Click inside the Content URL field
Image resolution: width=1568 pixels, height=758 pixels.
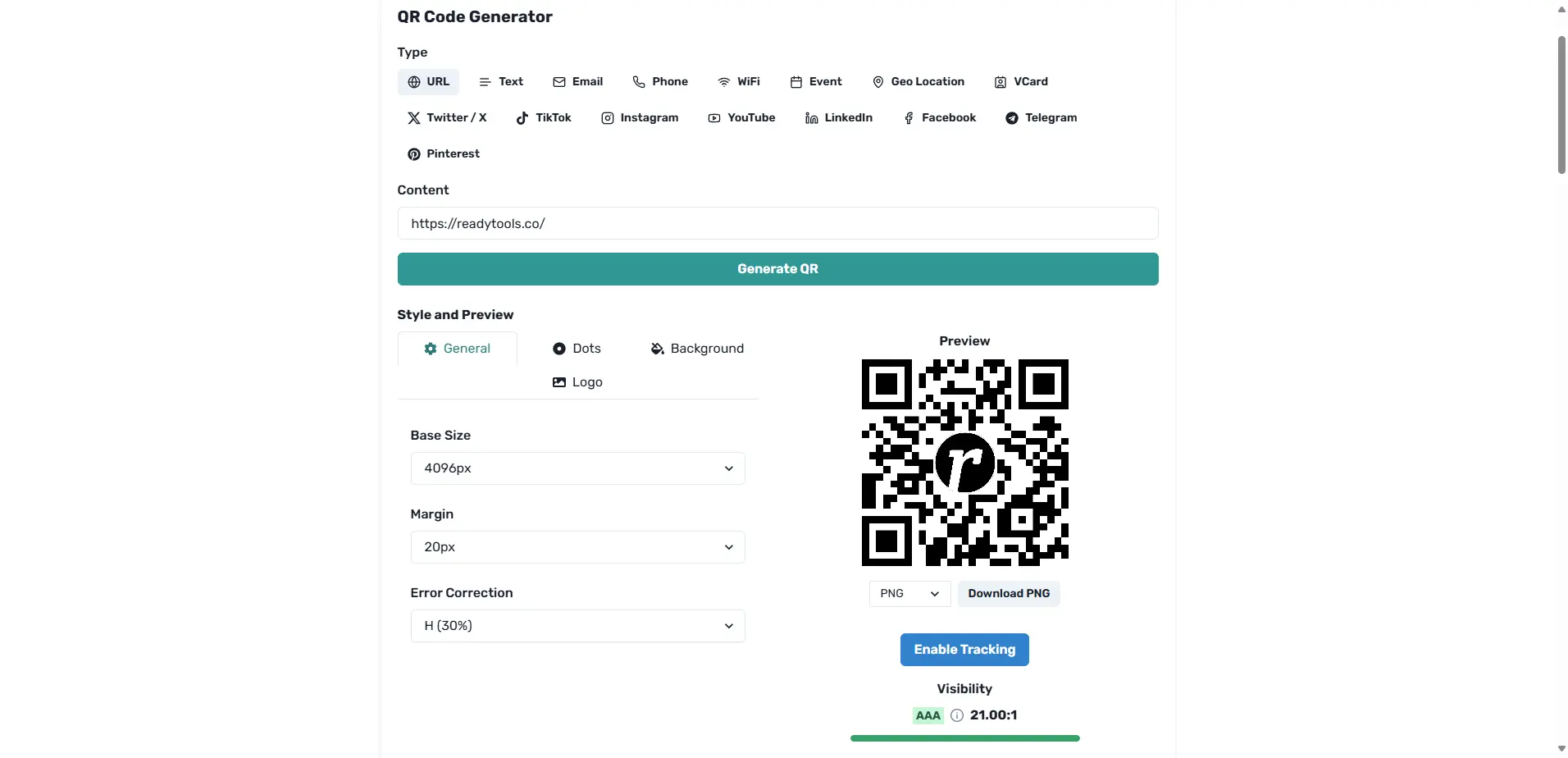(x=777, y=222)
